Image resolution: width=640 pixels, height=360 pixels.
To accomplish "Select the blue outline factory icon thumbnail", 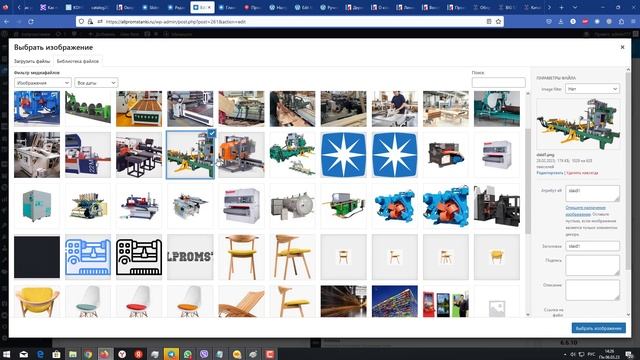I will [88, 257].
